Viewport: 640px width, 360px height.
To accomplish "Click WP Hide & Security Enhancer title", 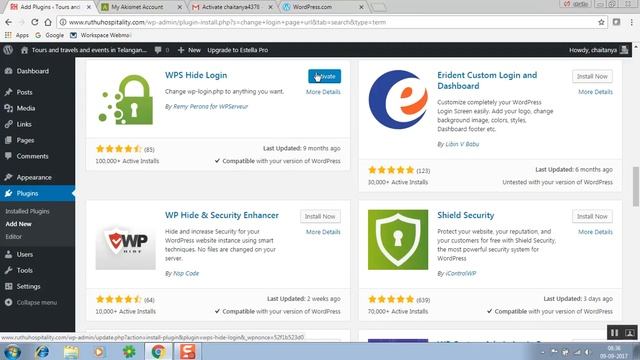I will tap(222, 215).
